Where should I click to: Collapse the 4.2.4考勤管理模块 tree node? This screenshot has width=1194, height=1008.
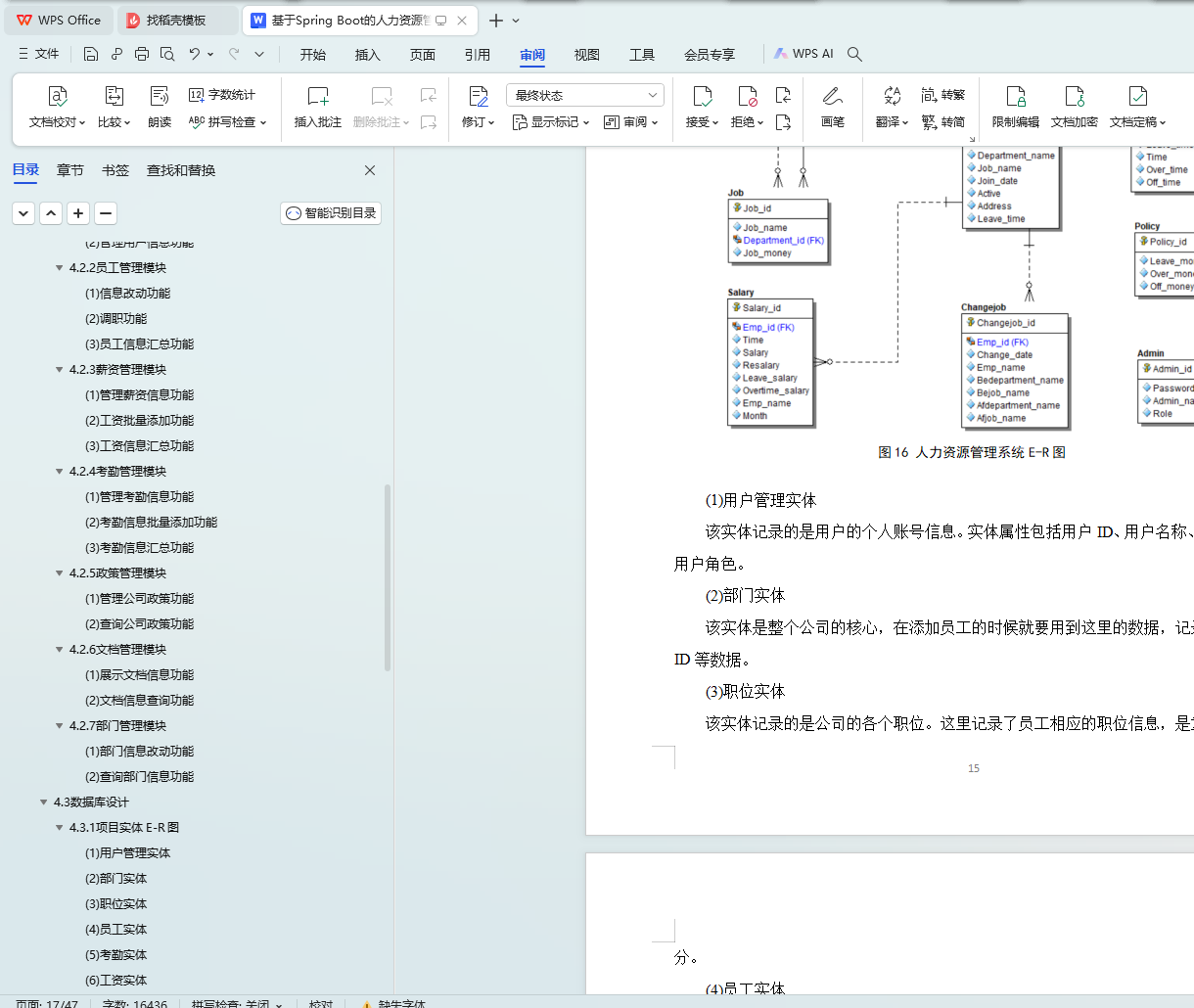coord(59,472)
